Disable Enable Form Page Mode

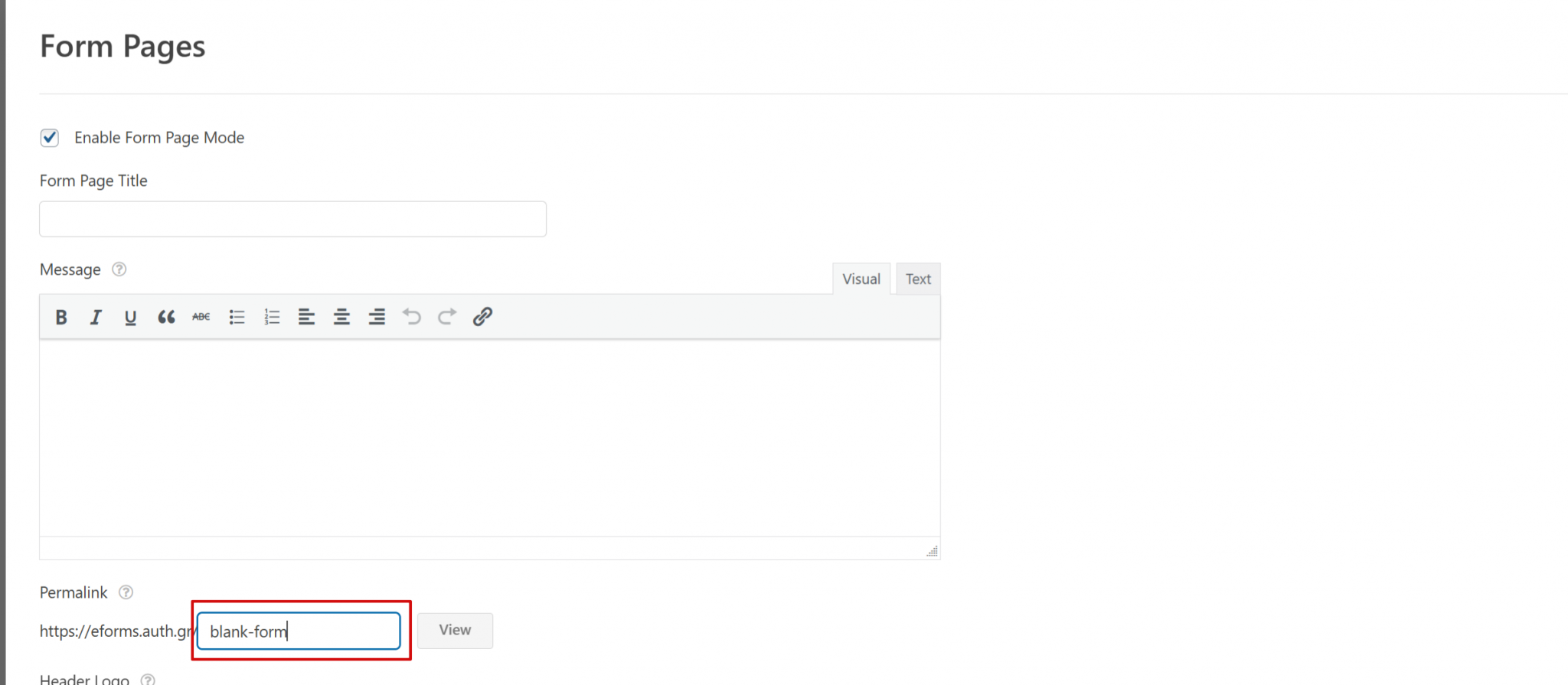coord(49,138)
